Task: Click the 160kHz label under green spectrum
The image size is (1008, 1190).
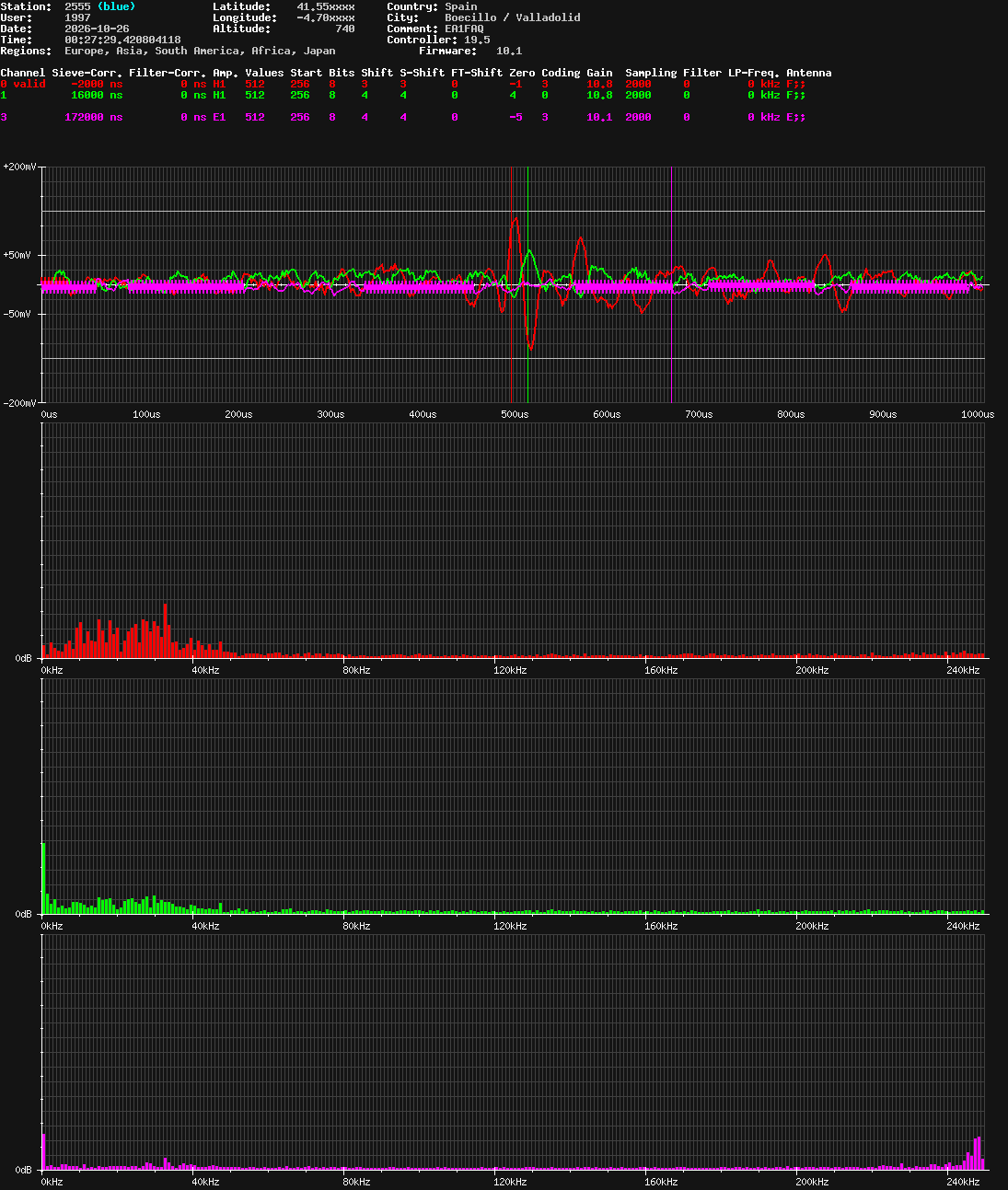Action: coord(661,926)
